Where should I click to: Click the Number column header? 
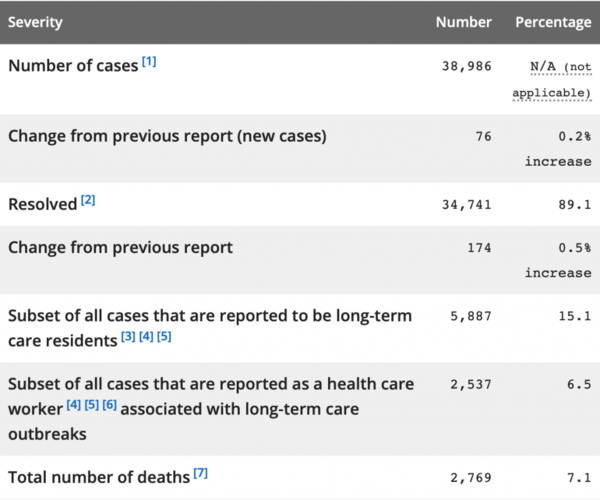(463, 21)
